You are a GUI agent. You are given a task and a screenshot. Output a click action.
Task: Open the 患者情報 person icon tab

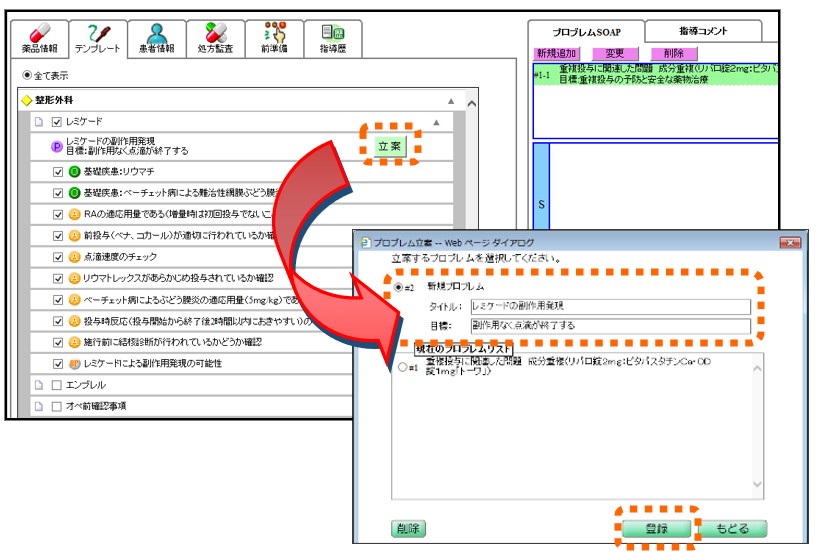[155, 39]
